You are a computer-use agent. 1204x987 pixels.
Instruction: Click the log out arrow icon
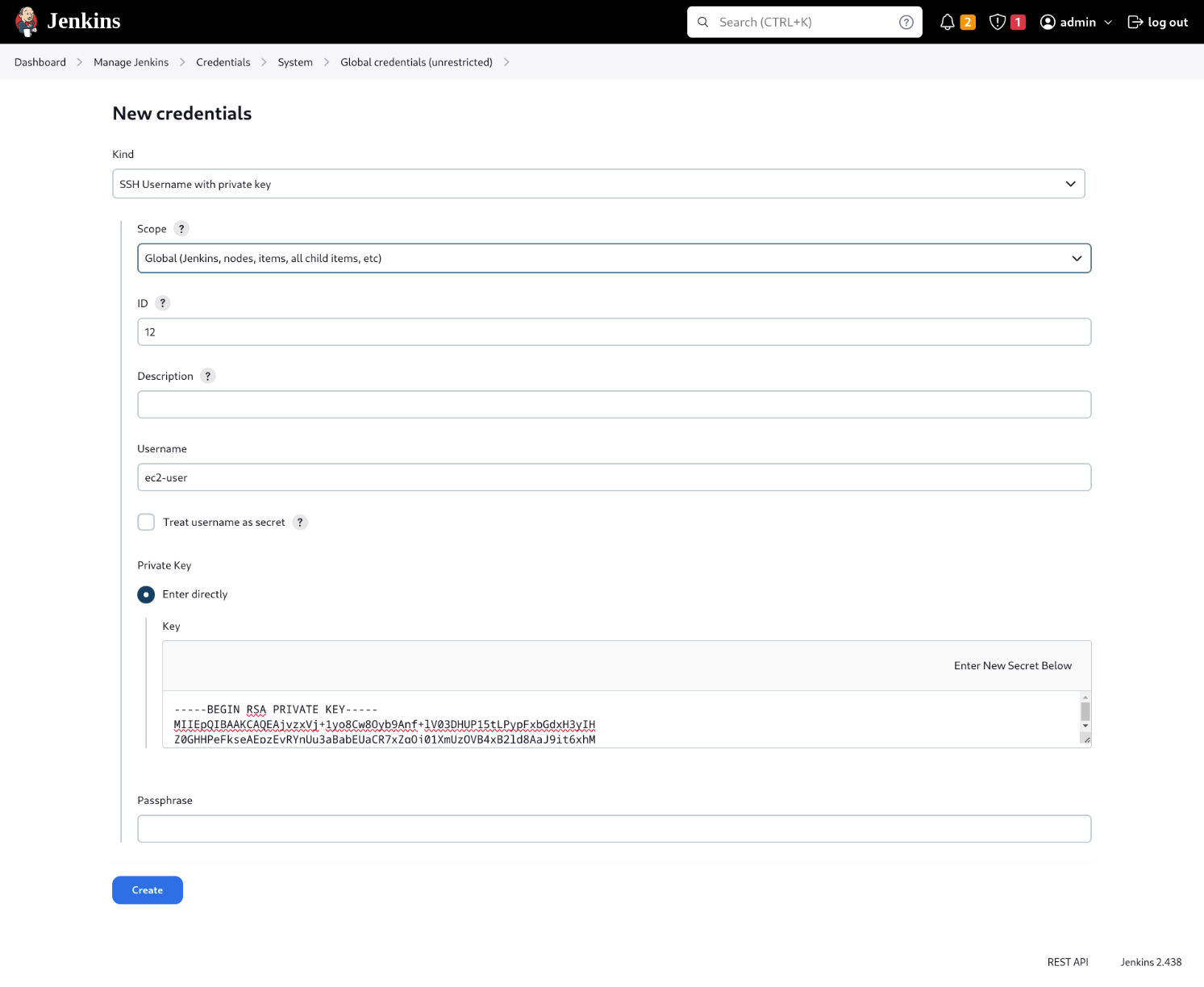coord(1135,23)
